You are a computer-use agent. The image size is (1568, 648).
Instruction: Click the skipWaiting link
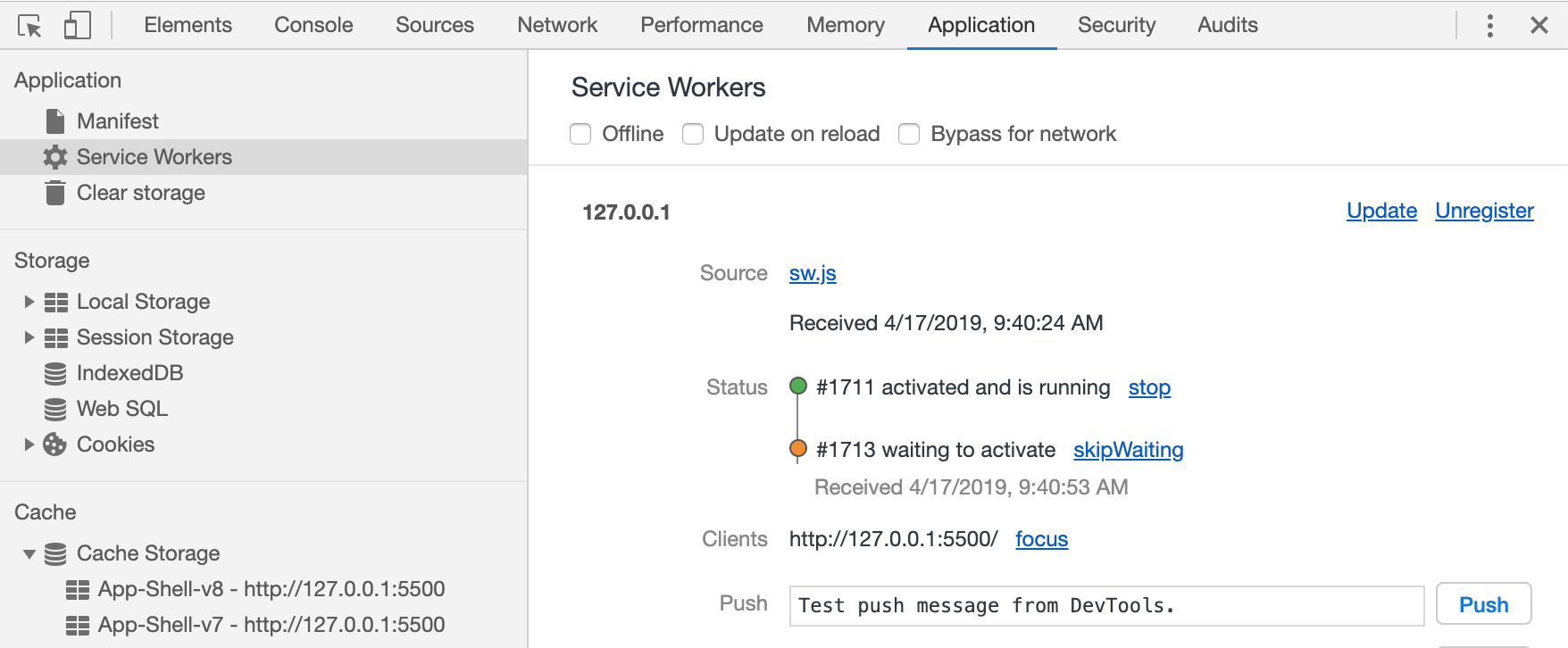pos(1128,450)
